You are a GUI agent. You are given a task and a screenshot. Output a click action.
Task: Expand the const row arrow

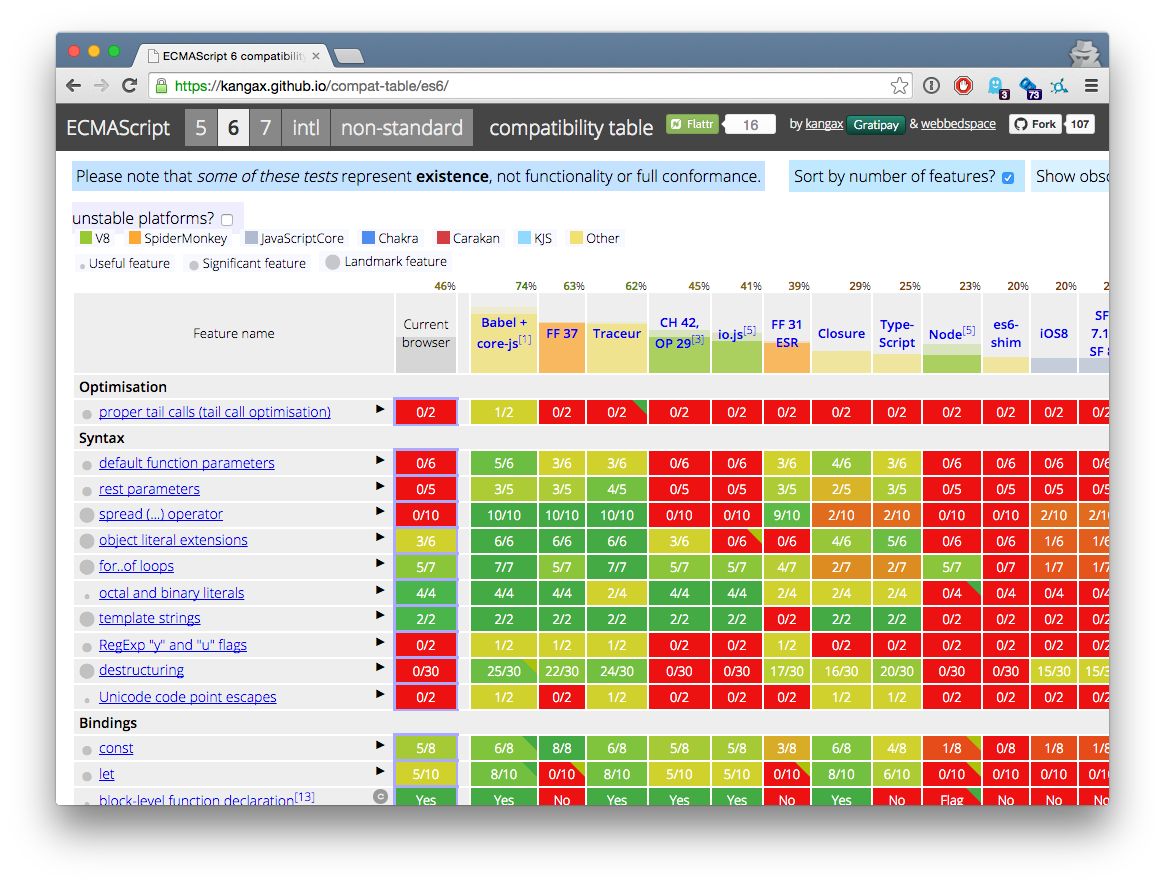click(380, 745)
